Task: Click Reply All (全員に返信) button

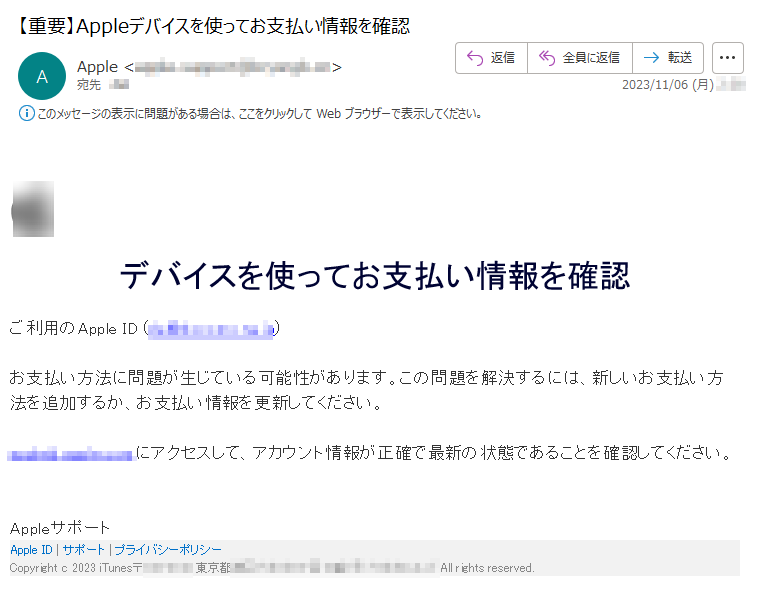Action: 580,58
